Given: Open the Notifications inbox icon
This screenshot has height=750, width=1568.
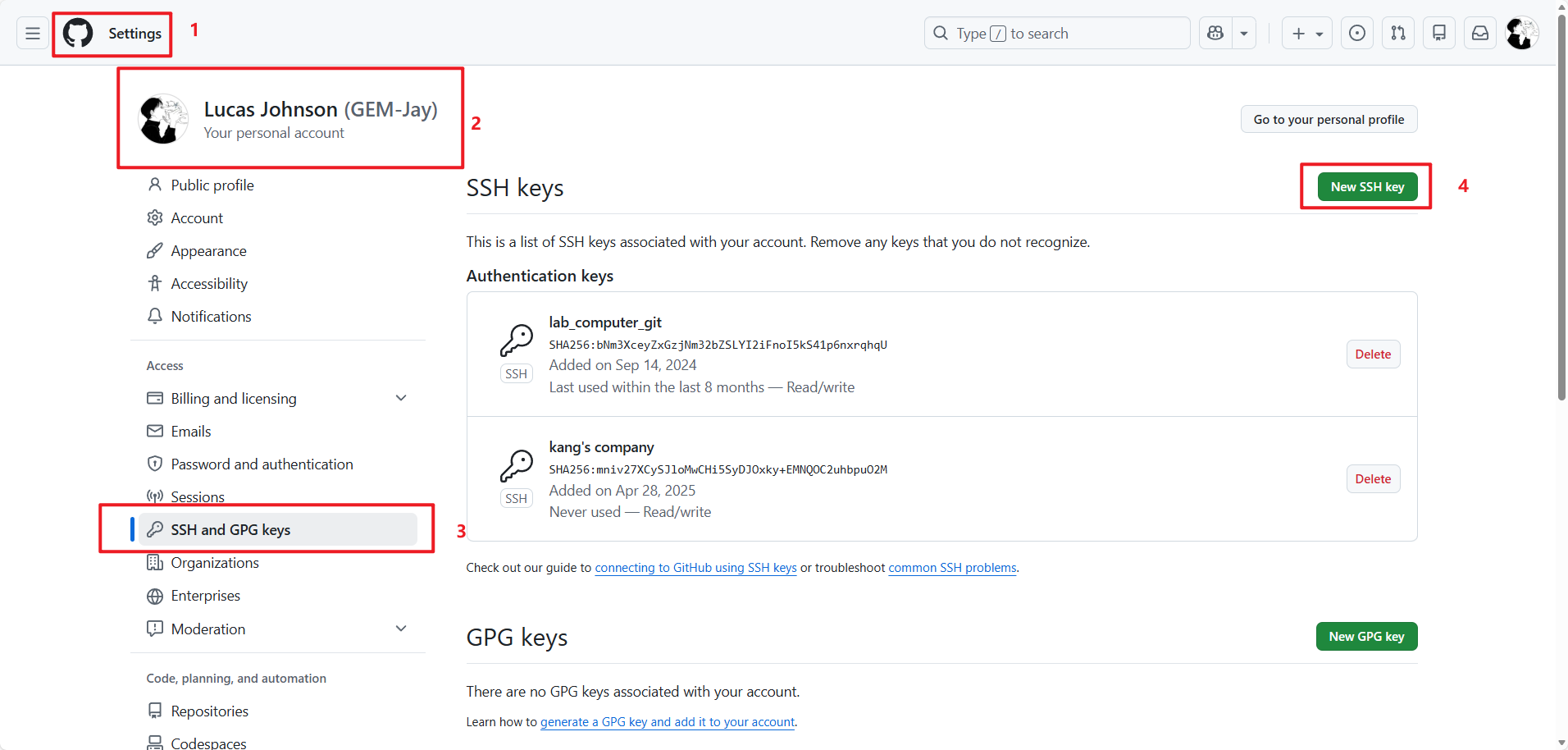Looking at the screenshot, I should [x=1480, y=34].
